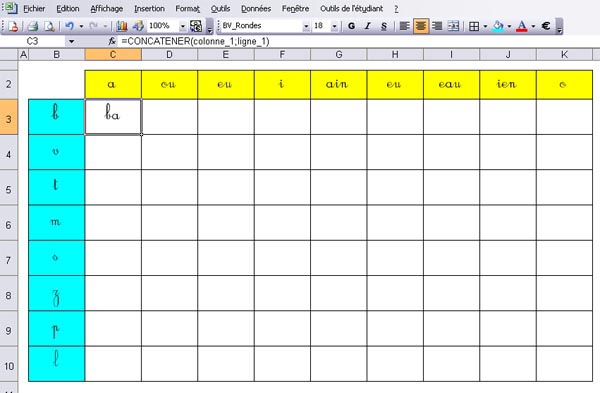Click the Drawing toolbar icon
This screenshot has width=600, height=393.
(x=138, y=26)
